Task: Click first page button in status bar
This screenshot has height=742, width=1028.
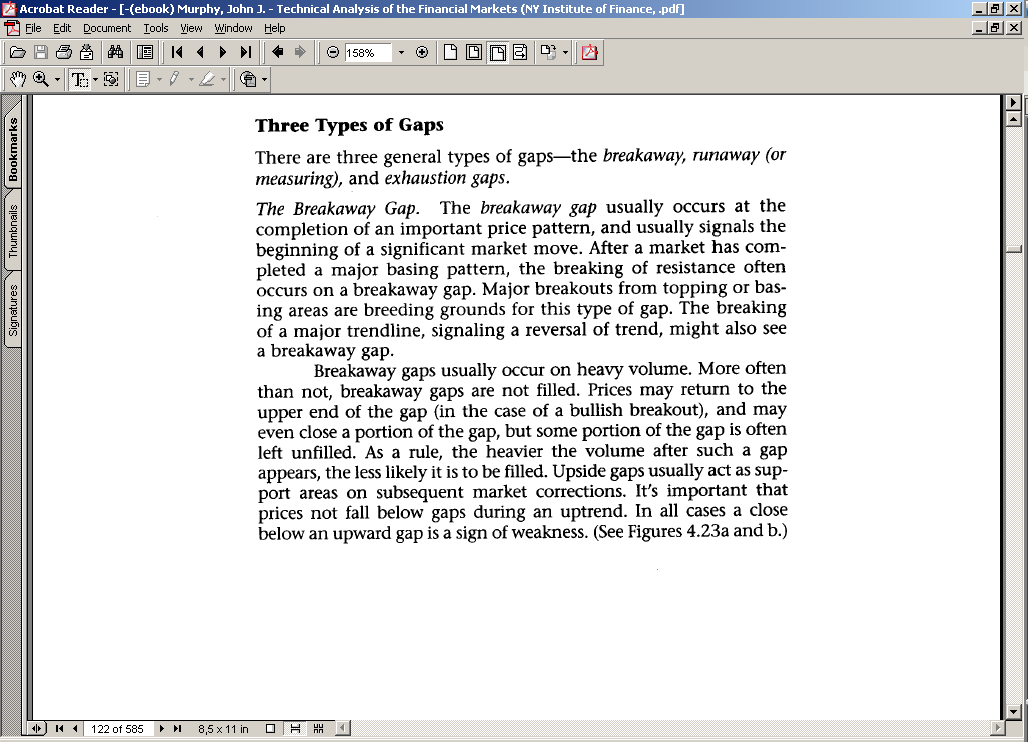Action: coord(60,728)
